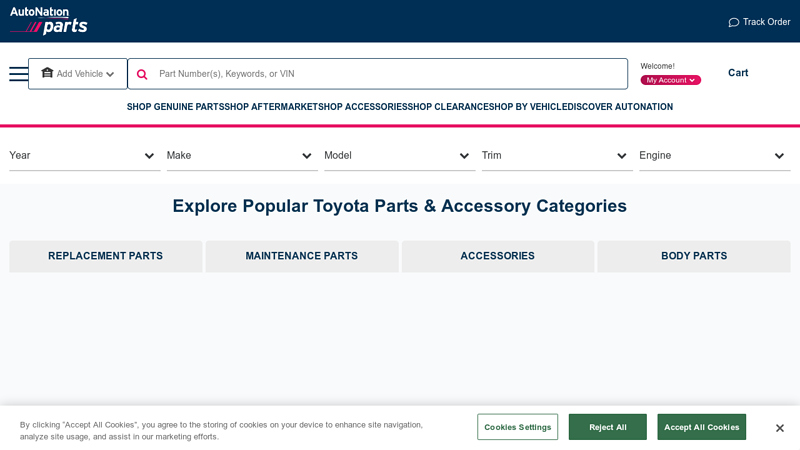
Task: Click the Cookies Settings button
Action: point(517,427)
